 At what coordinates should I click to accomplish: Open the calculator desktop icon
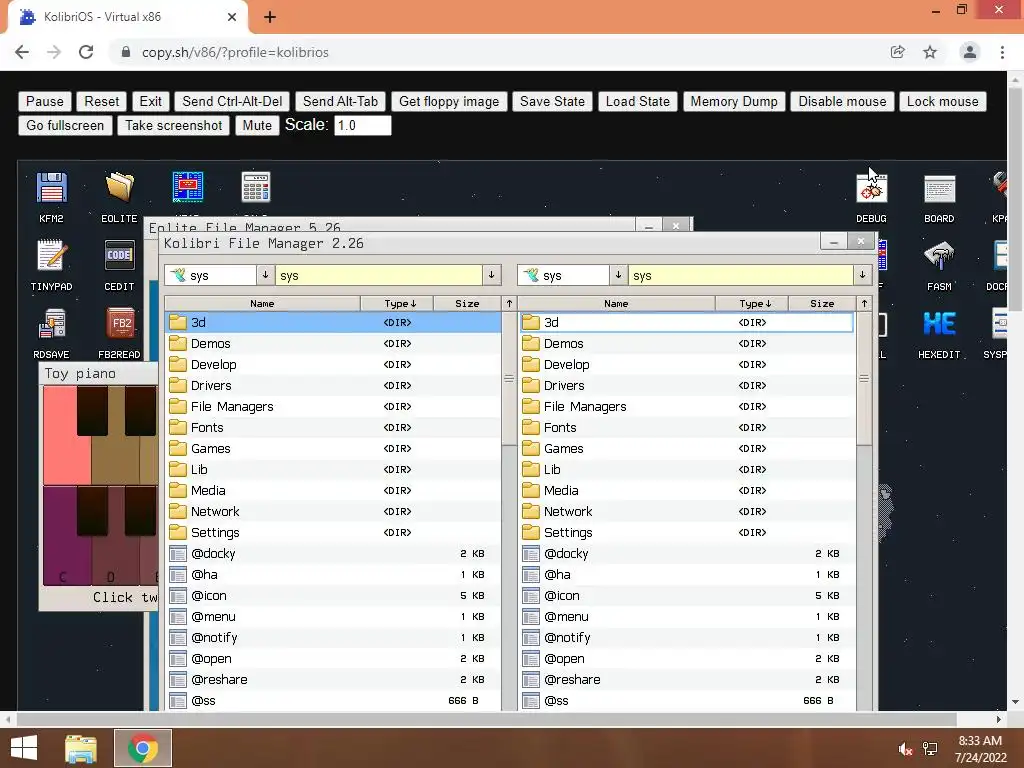[255, 187]
